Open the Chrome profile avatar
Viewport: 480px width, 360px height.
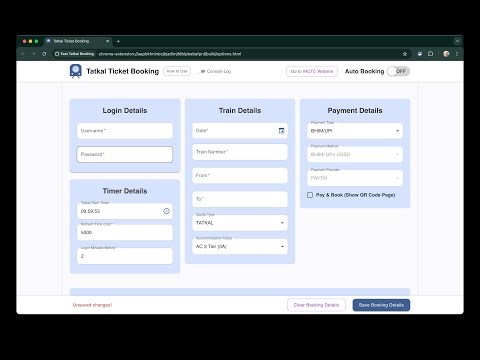click(x=446, y=54)
